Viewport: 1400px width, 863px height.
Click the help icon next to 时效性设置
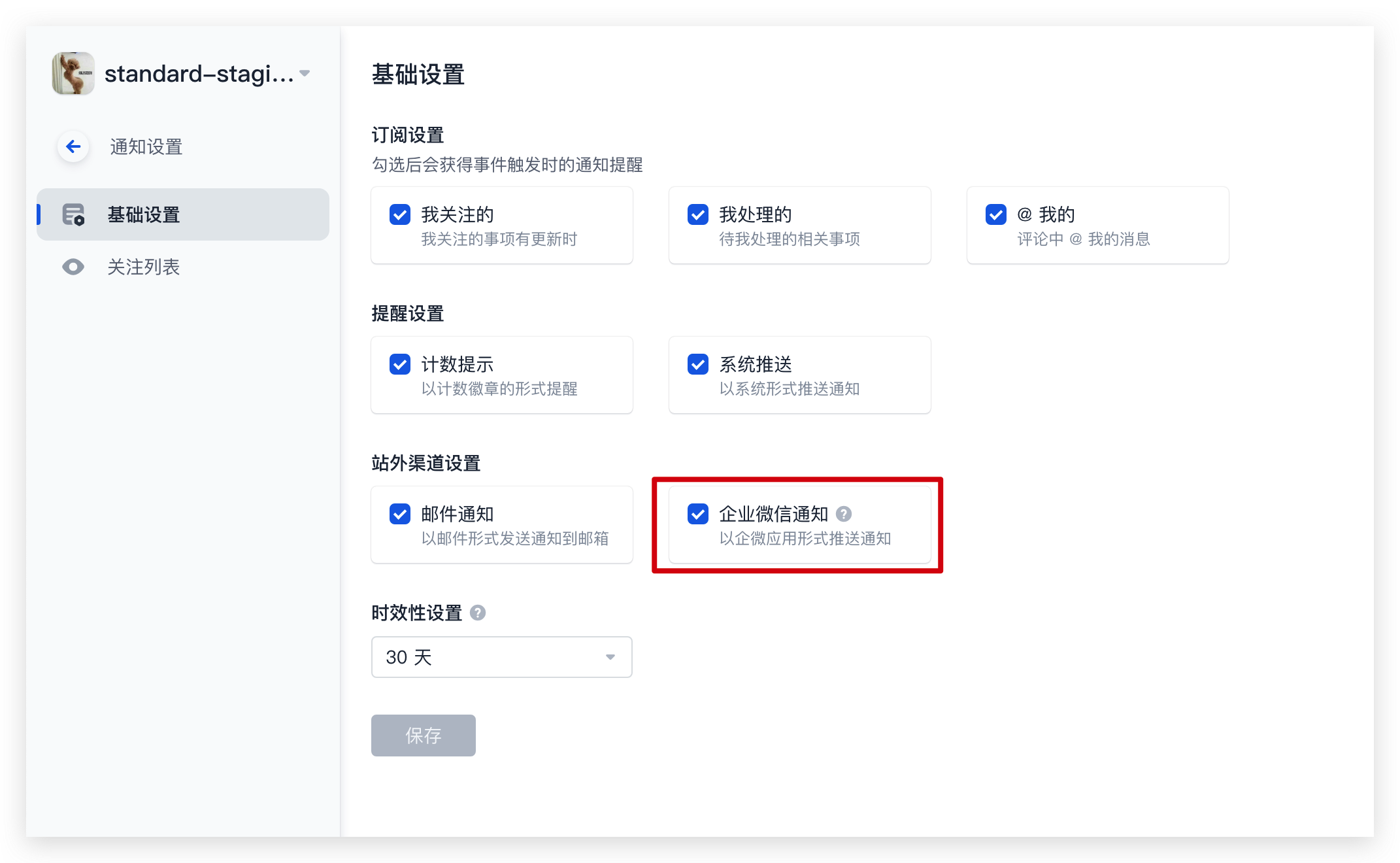[x=478, y=613]
